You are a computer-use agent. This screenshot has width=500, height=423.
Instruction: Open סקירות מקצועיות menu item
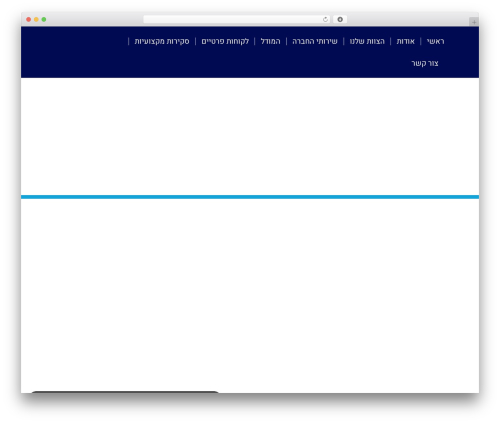[x=162, y=41]
